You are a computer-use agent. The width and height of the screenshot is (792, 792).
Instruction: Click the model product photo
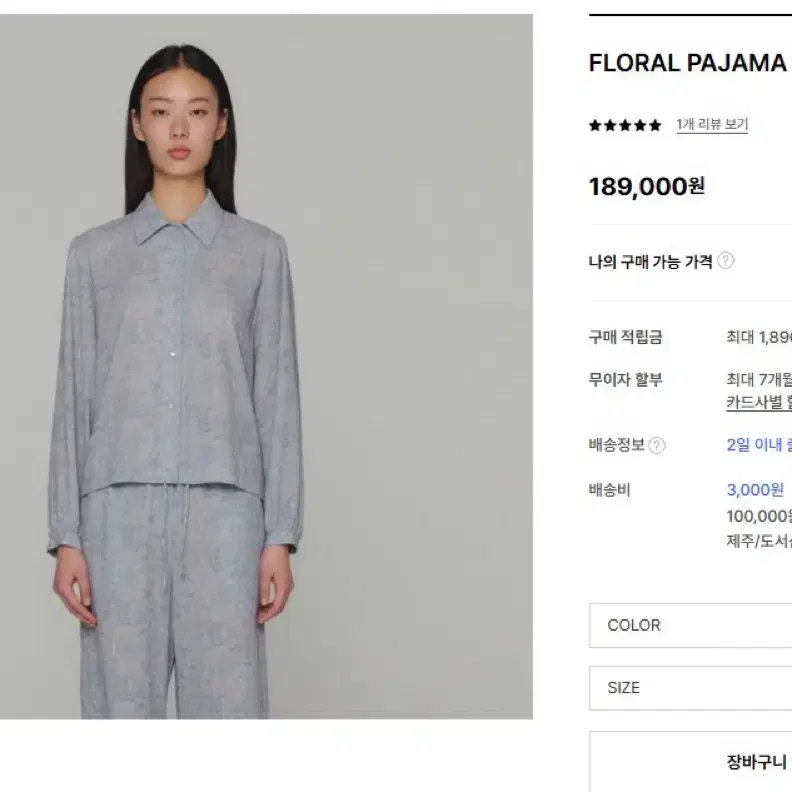tap(266, 366)
